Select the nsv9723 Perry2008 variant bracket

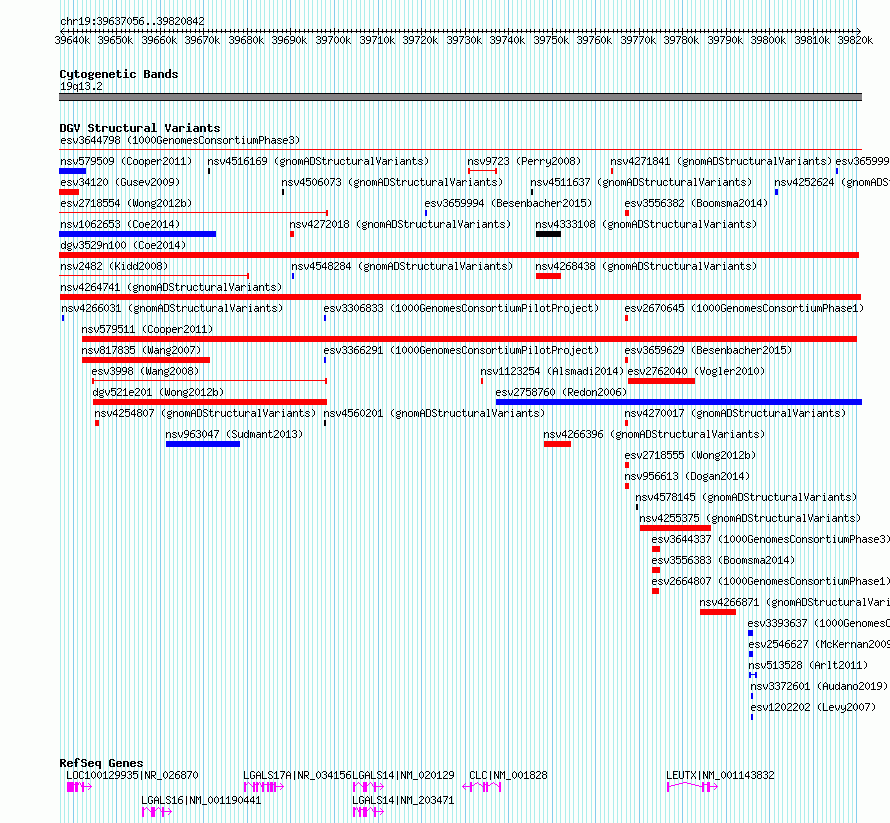point(482,171)
